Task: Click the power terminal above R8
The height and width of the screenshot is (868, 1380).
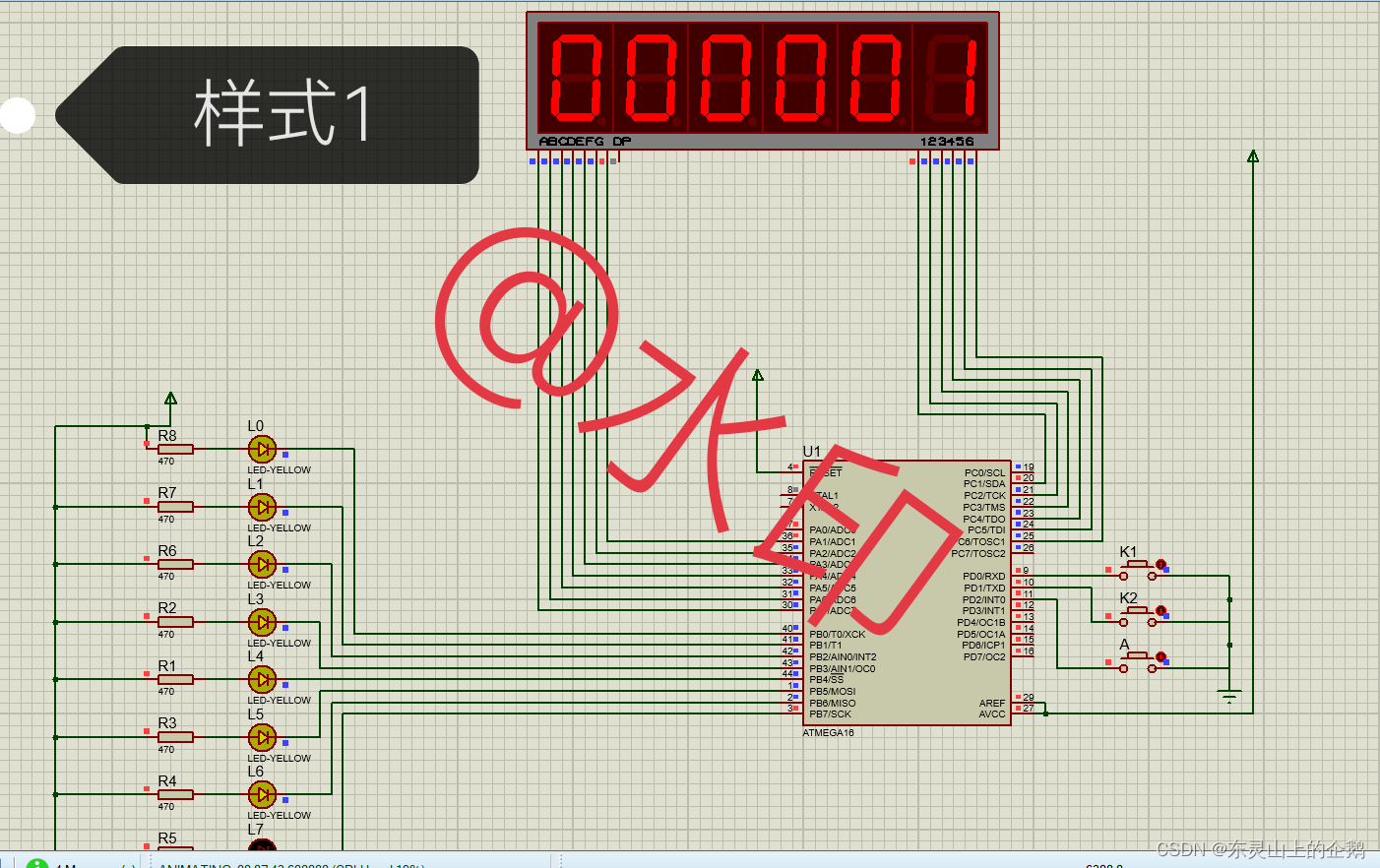Action: click(x=171, y=399)
